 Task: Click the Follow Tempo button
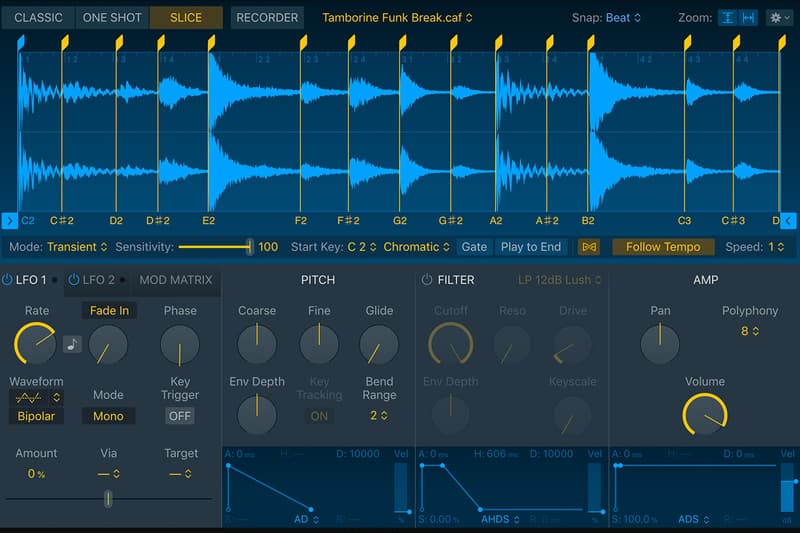(x=662, y=247)
